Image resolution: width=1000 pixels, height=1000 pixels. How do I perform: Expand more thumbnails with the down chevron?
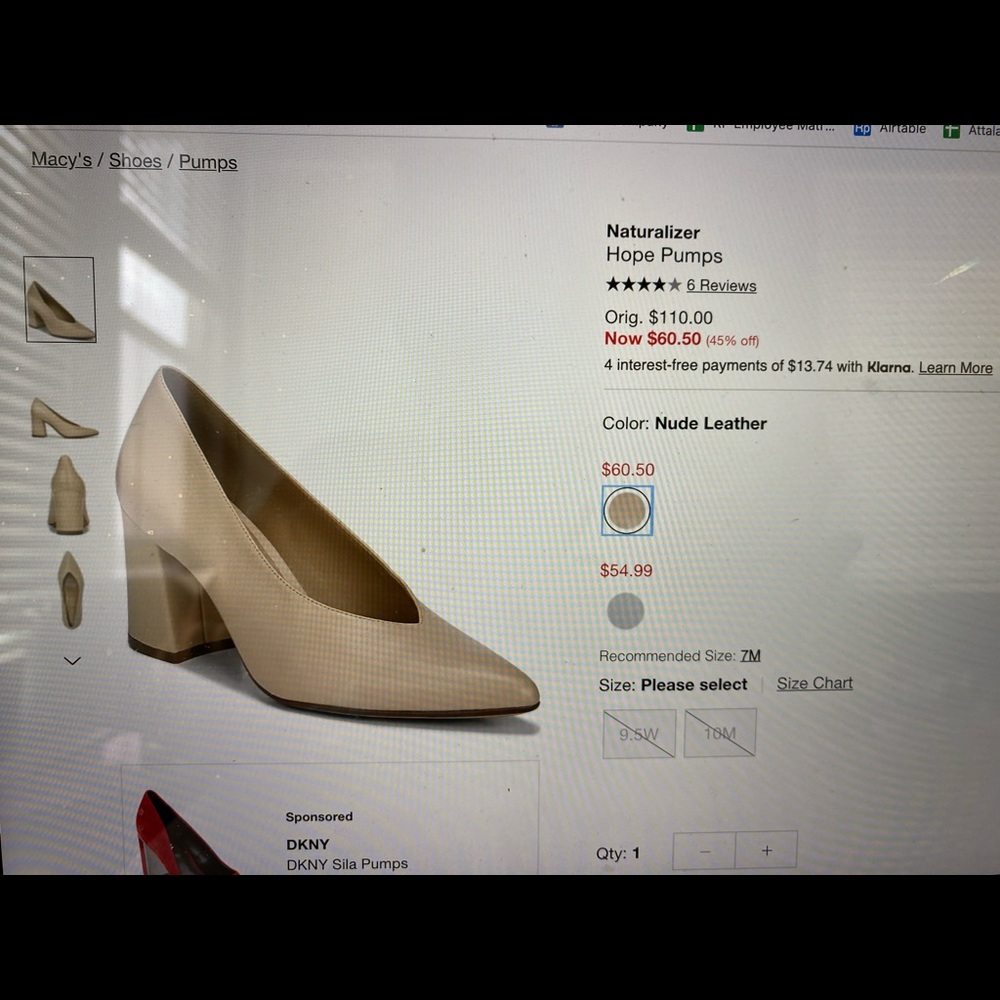point(72,661)
